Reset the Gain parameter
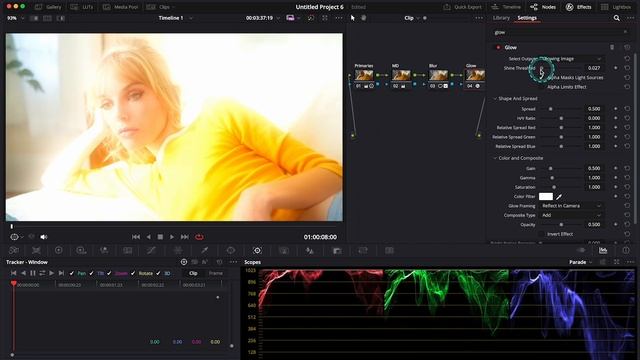 coord(627,168)
